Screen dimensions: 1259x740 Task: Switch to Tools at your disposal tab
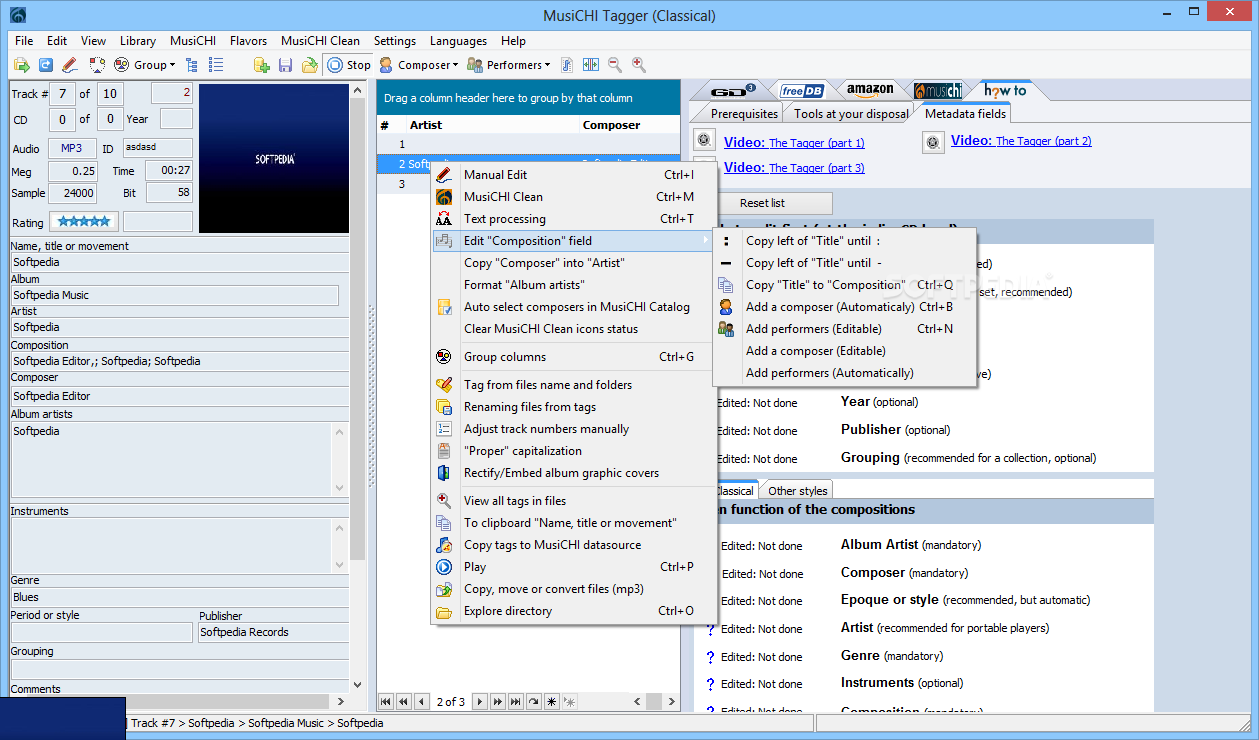click(851, 114)
